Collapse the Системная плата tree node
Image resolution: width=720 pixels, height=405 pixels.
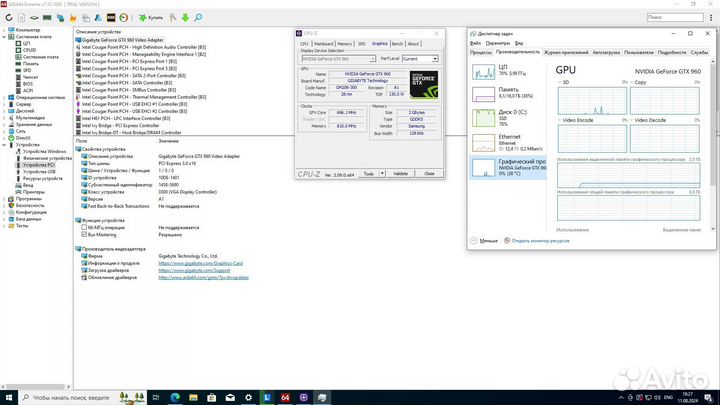pyautogui.click(x=4, y=37)
